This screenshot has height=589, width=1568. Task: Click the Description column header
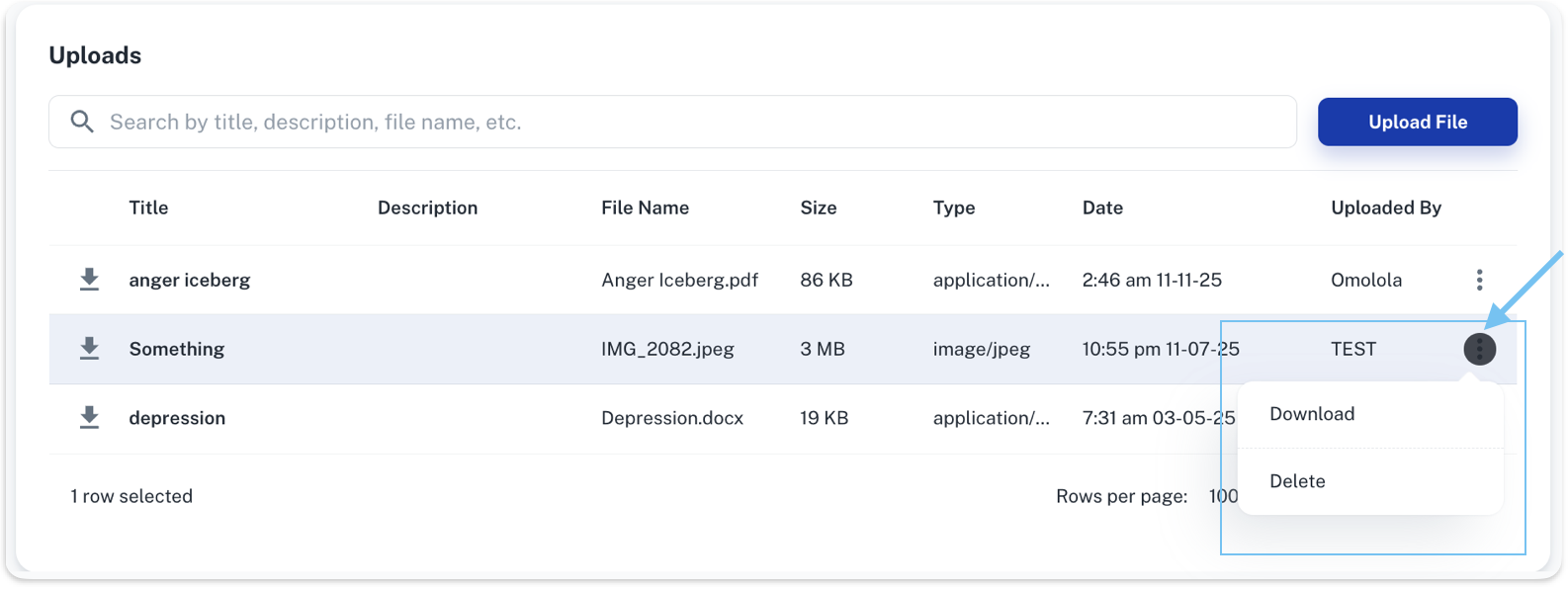tap(427, 208)
